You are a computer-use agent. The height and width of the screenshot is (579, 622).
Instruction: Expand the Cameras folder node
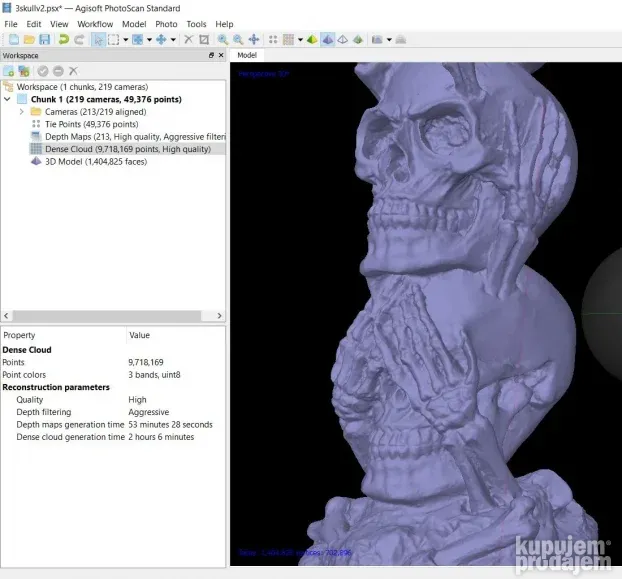coord(22,112)
